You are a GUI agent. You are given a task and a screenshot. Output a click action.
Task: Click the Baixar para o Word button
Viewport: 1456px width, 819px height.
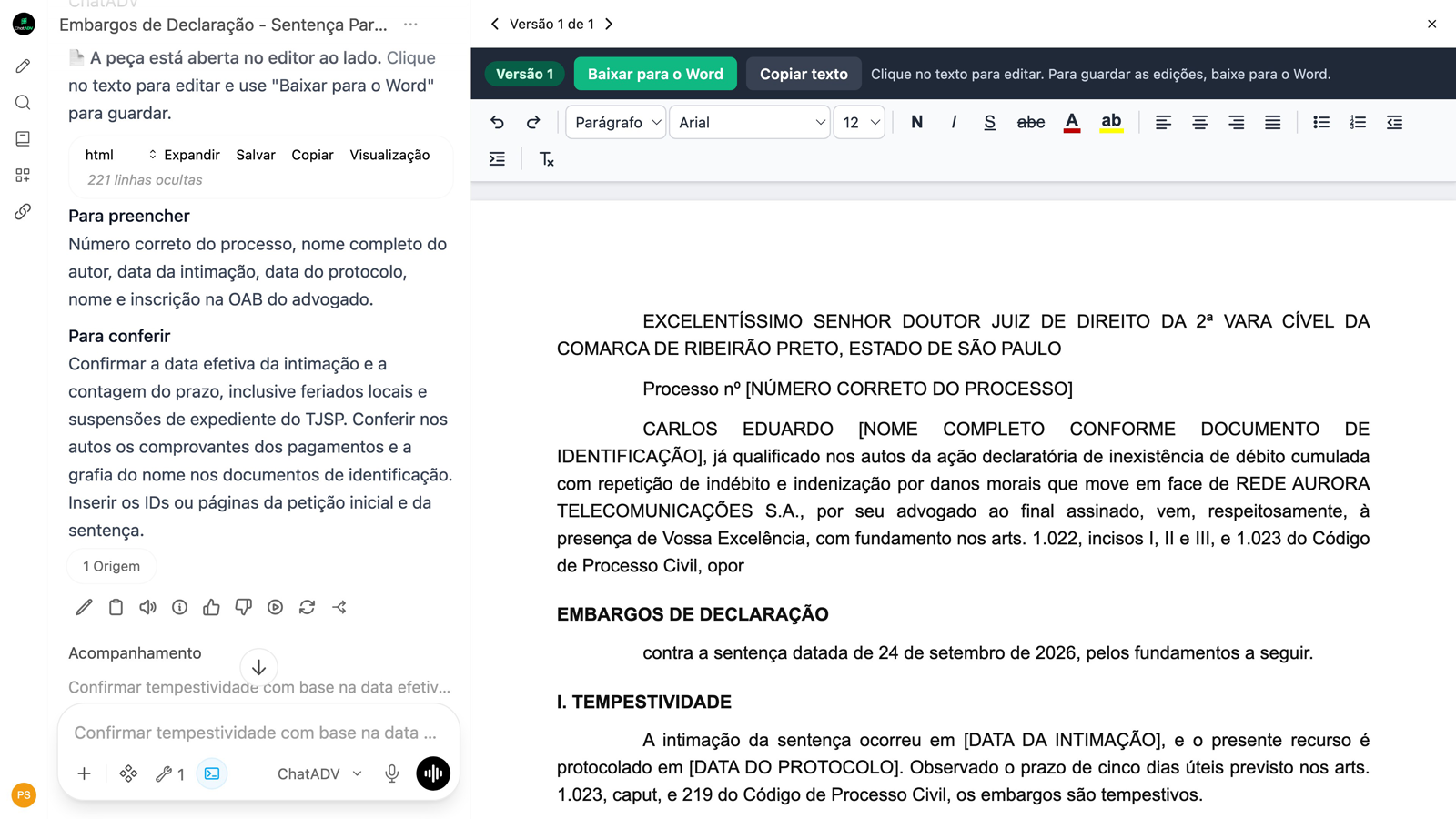point(655,74)
